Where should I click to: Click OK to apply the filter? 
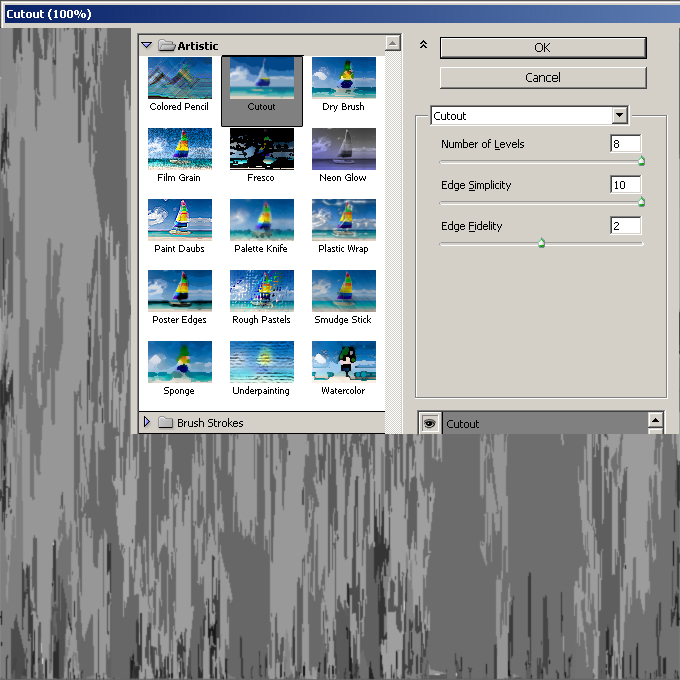pos(542,48)
